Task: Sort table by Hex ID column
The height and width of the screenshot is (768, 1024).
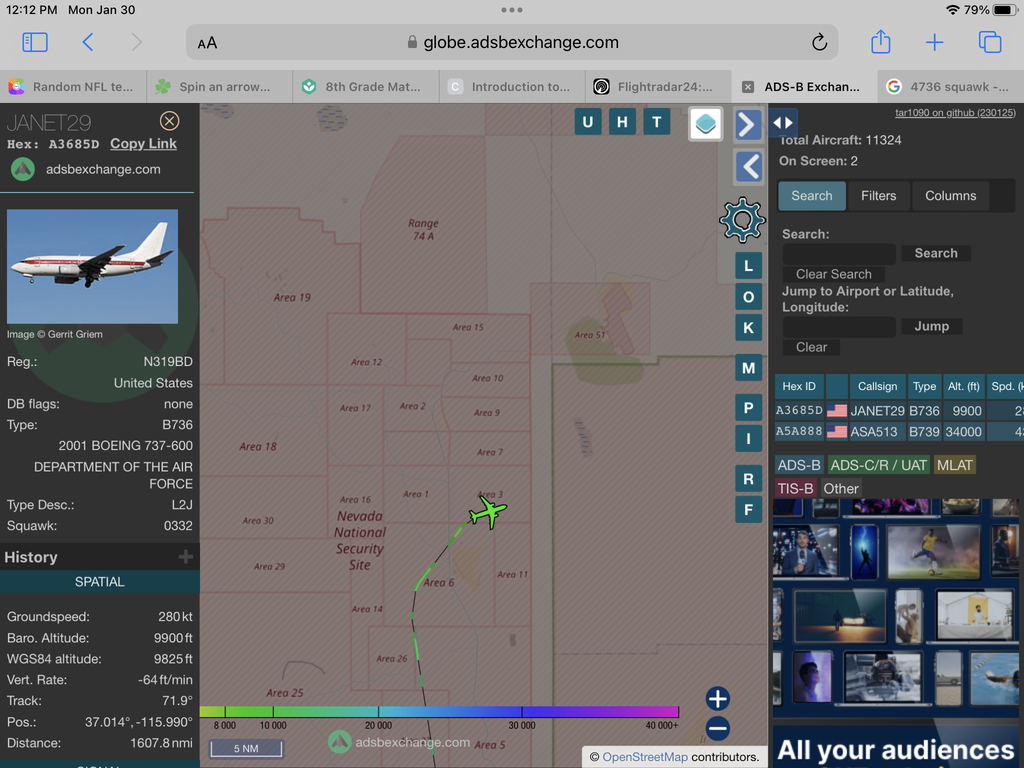Action: coord(799,387)
